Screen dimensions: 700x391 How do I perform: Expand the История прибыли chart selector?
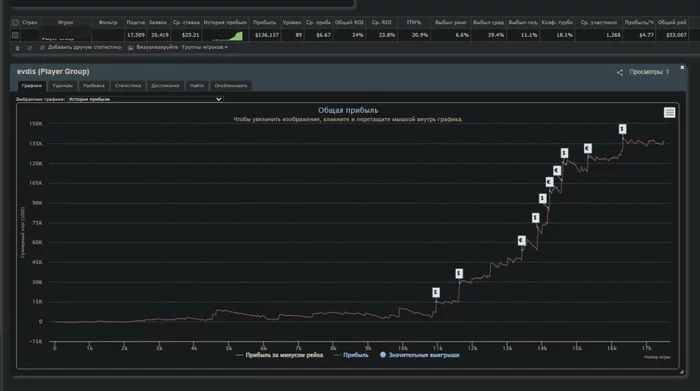click(145, 99)
